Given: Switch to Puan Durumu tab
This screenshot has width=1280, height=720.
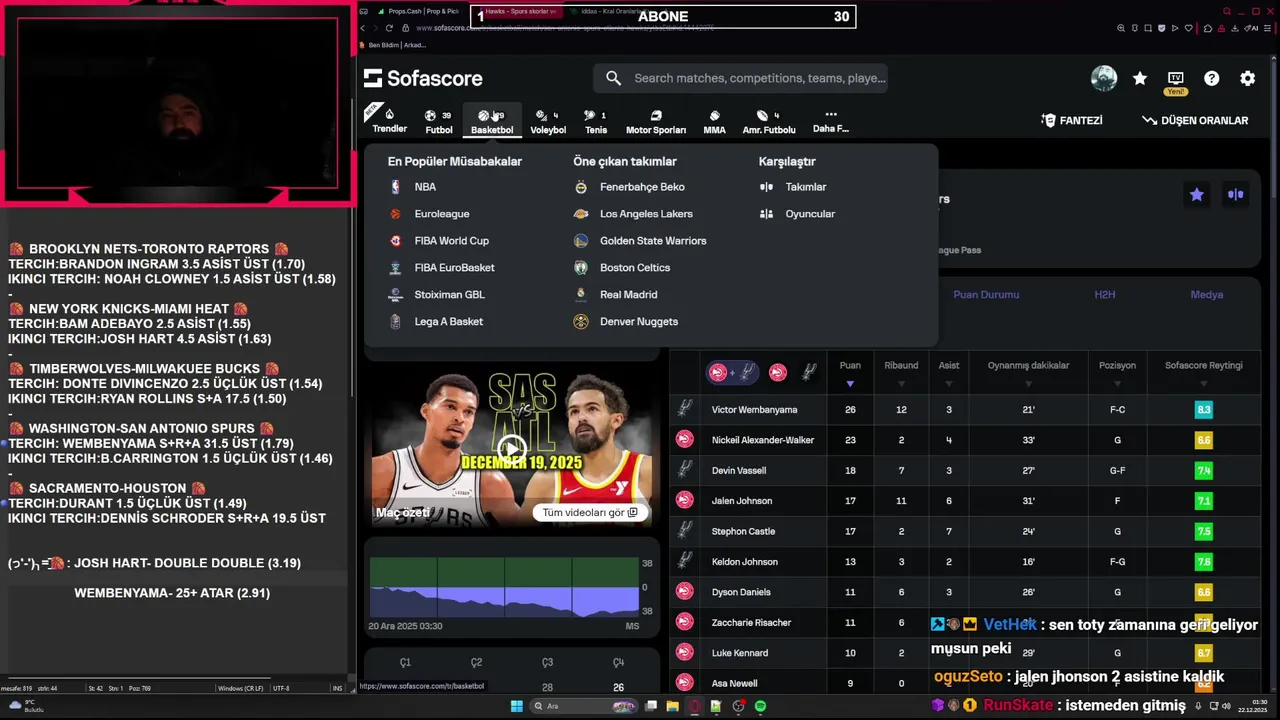Looking at the screenshot, I should (x=986, y=295).
